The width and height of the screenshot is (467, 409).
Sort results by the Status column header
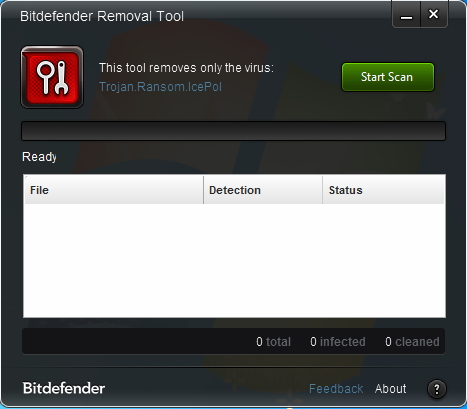(x=383, y=190)
